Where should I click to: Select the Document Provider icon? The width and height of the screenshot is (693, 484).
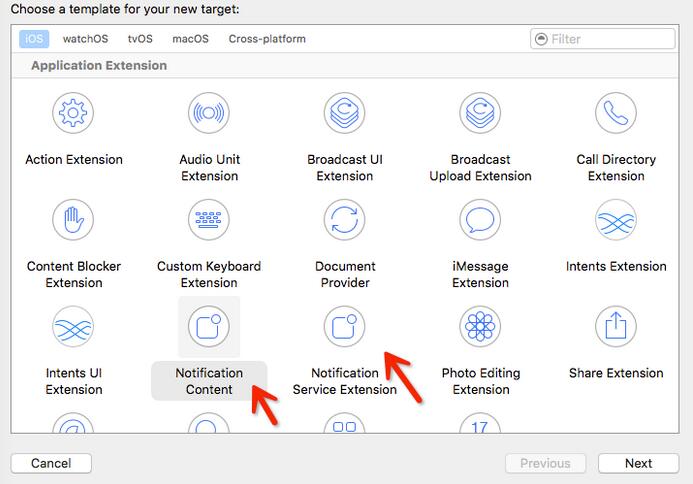[x=345, y=220]
